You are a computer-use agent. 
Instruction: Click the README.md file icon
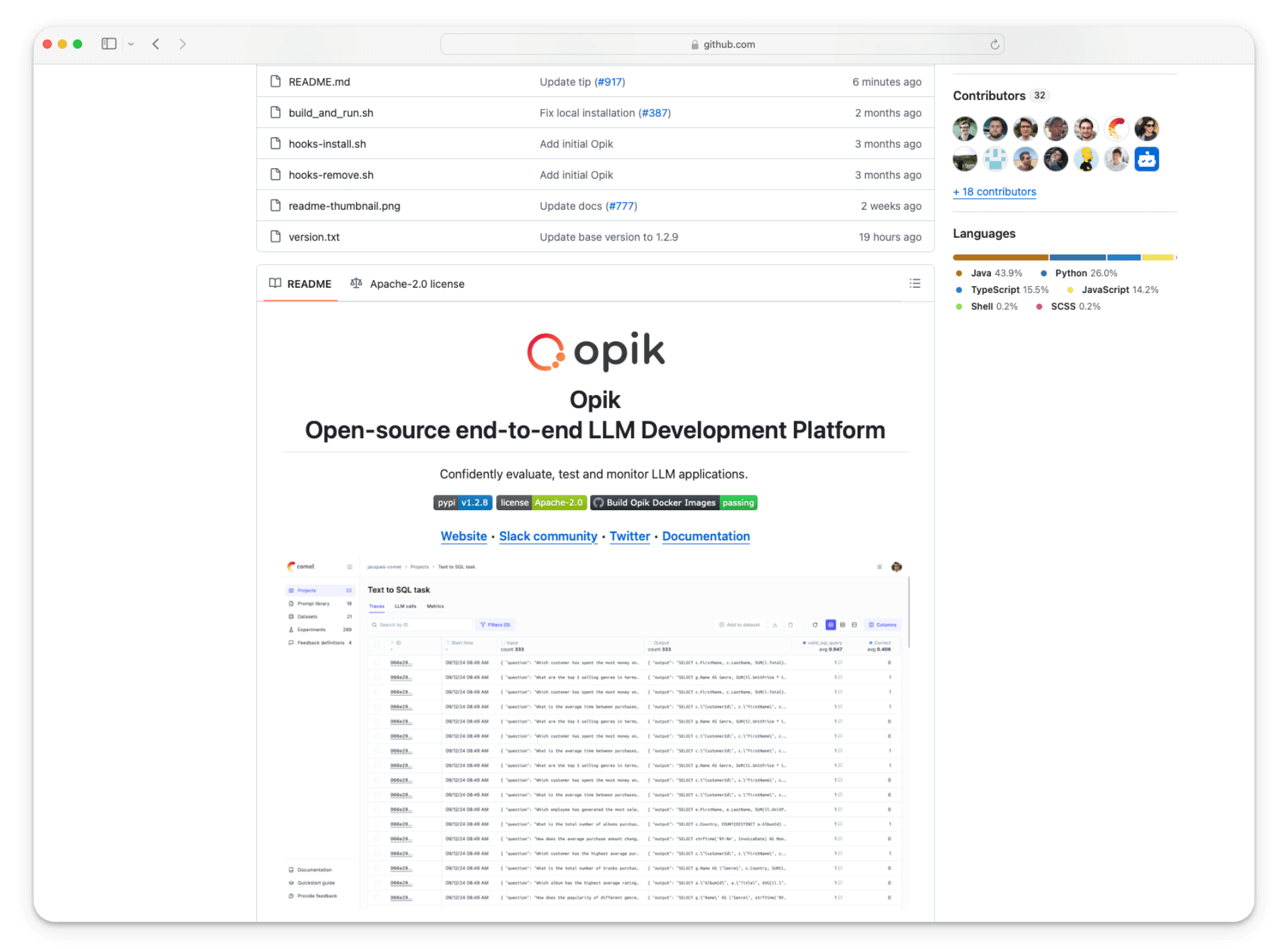coord(275,81)
